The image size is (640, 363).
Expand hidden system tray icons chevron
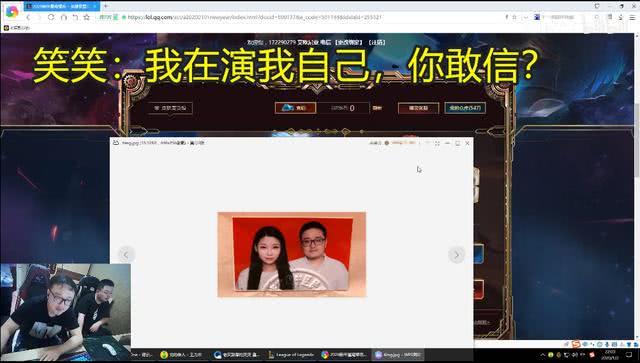pos(542,354)
